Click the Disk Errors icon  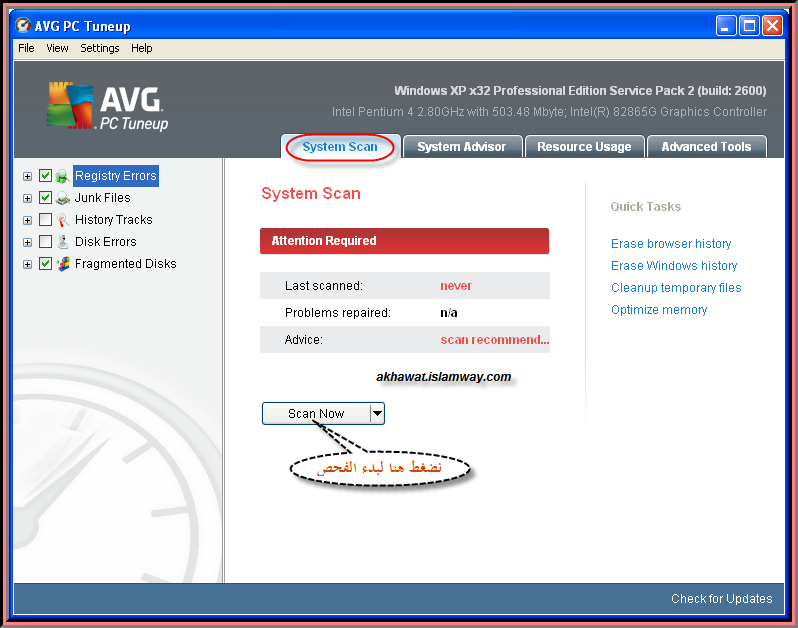[x=62, y=242]
